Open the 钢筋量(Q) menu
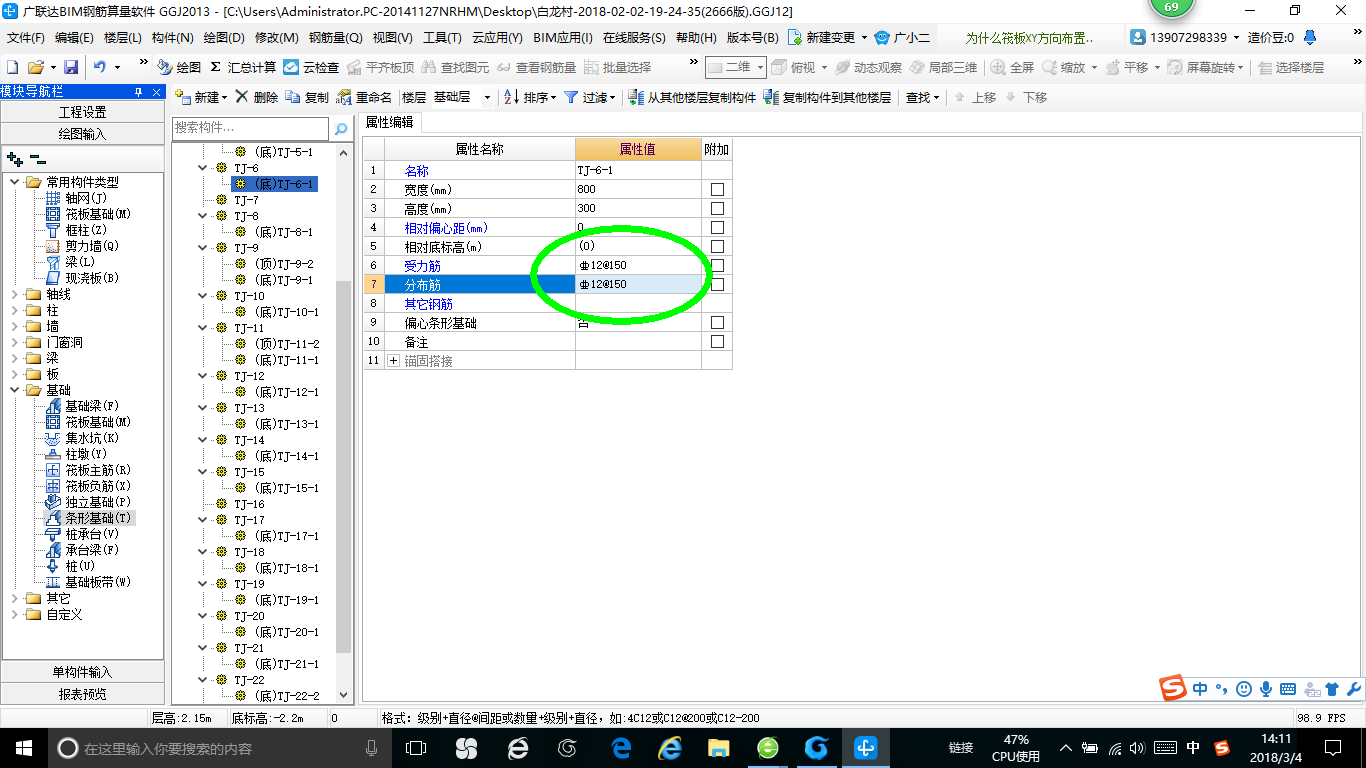Viewport: 1366px width, 768px height. 336,38
